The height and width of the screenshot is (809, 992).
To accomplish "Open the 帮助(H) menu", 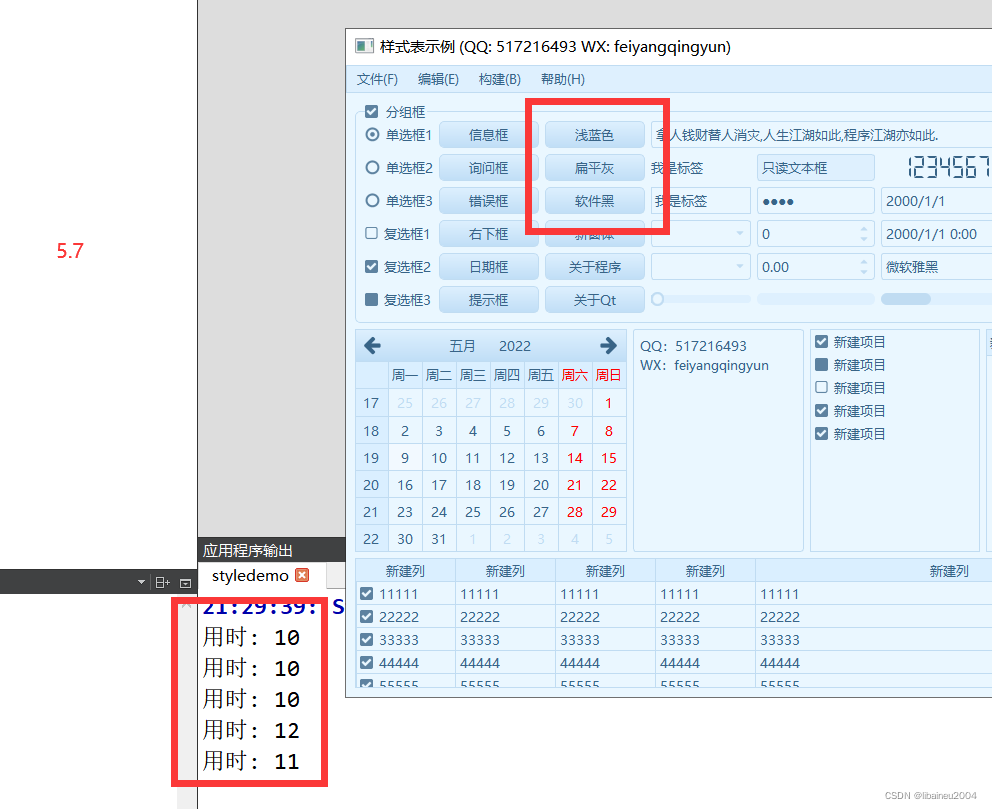I will click(x=562, y=79).
